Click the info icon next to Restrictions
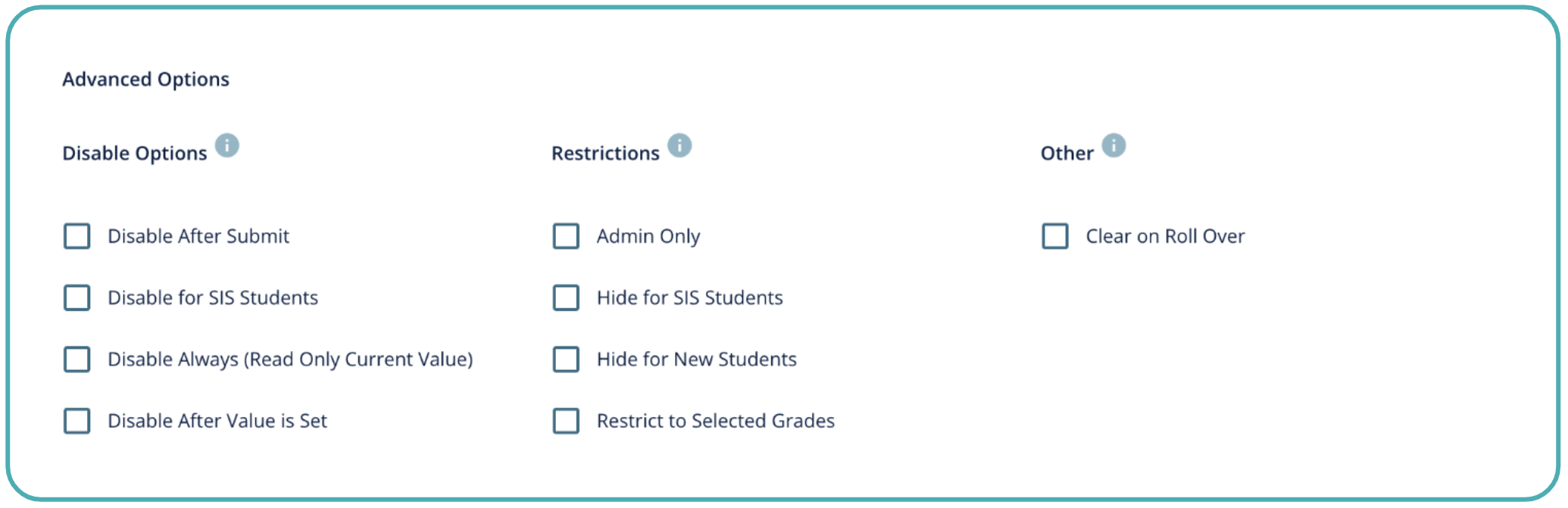This screenshot has height=508, width=1568. coord(679,145)
